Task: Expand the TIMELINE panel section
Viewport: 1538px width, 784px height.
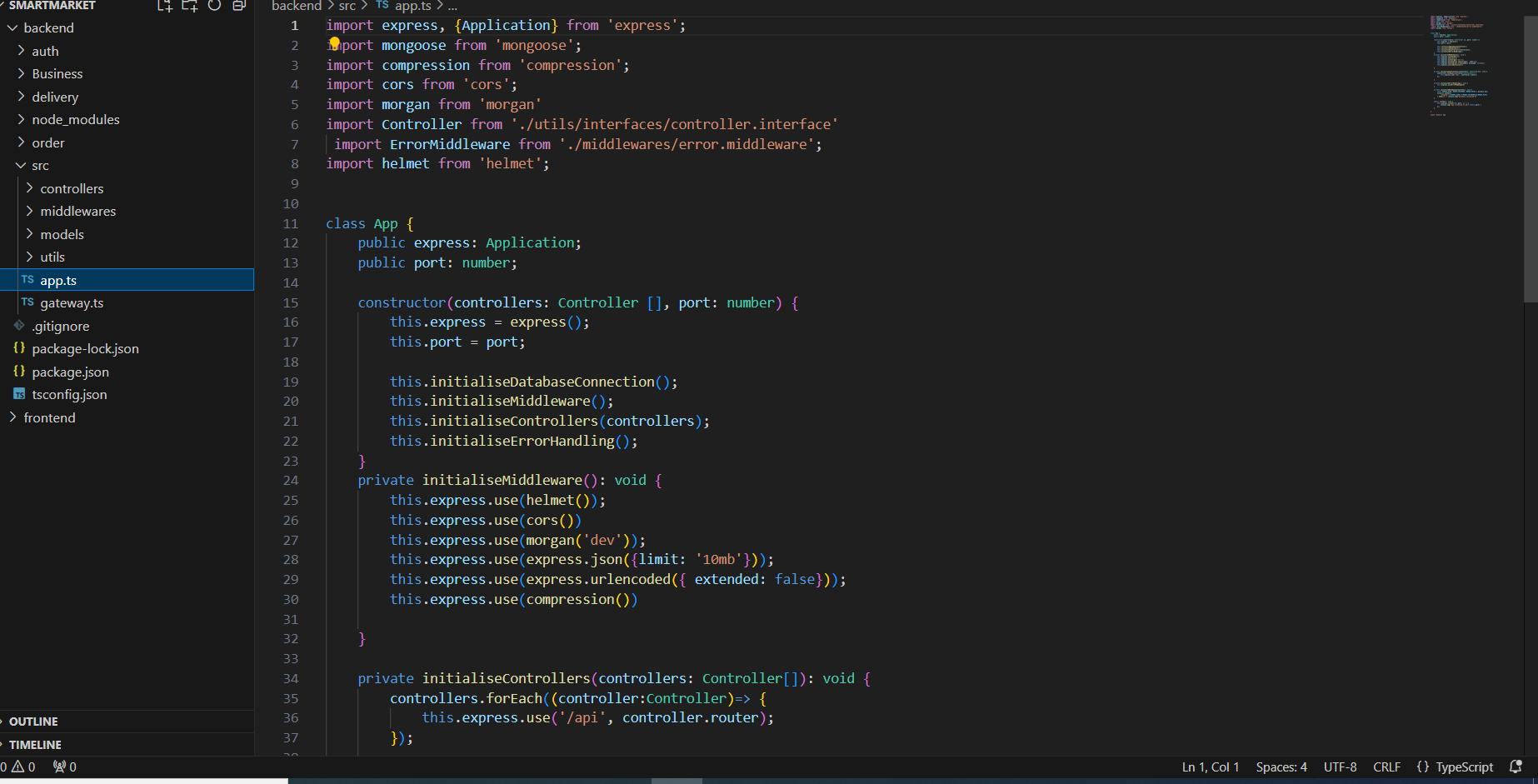Action: (x=35, y=745)
